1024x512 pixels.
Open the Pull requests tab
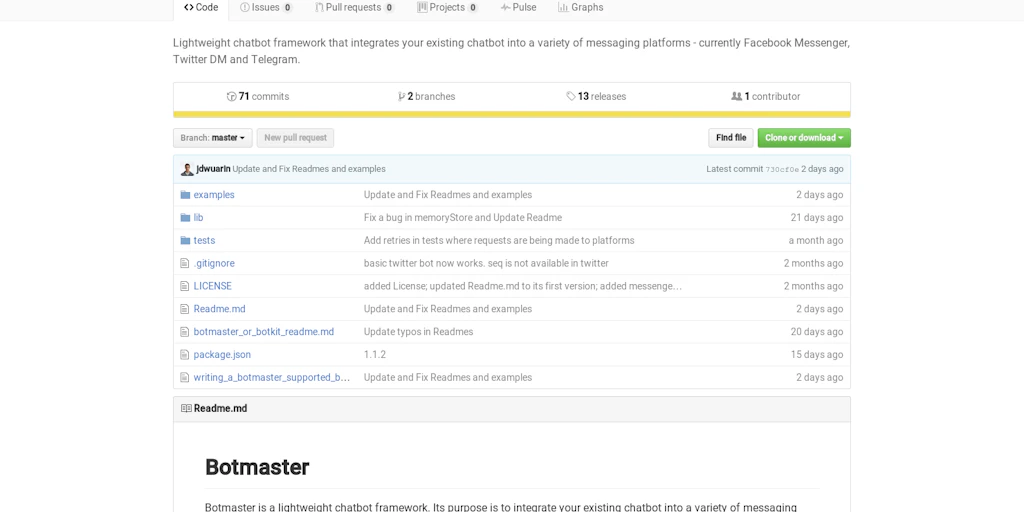point(355,8)
